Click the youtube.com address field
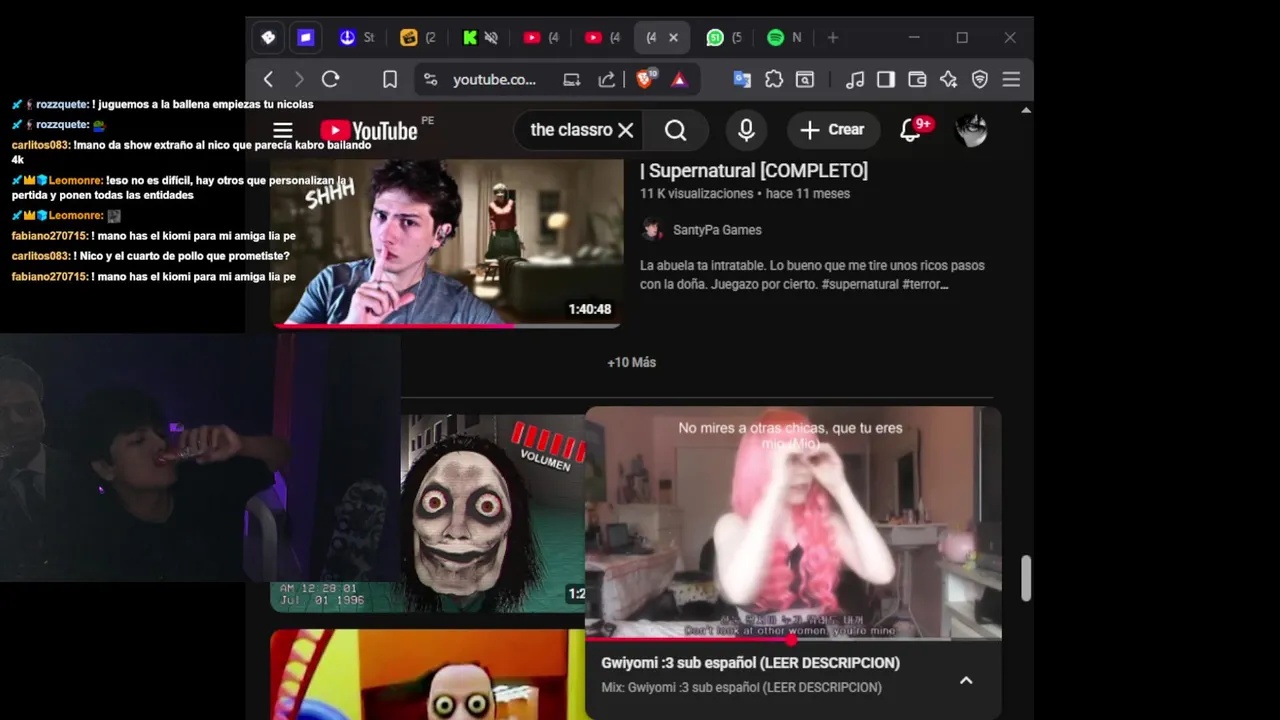The image size is (1280, 720). point(494,80)
